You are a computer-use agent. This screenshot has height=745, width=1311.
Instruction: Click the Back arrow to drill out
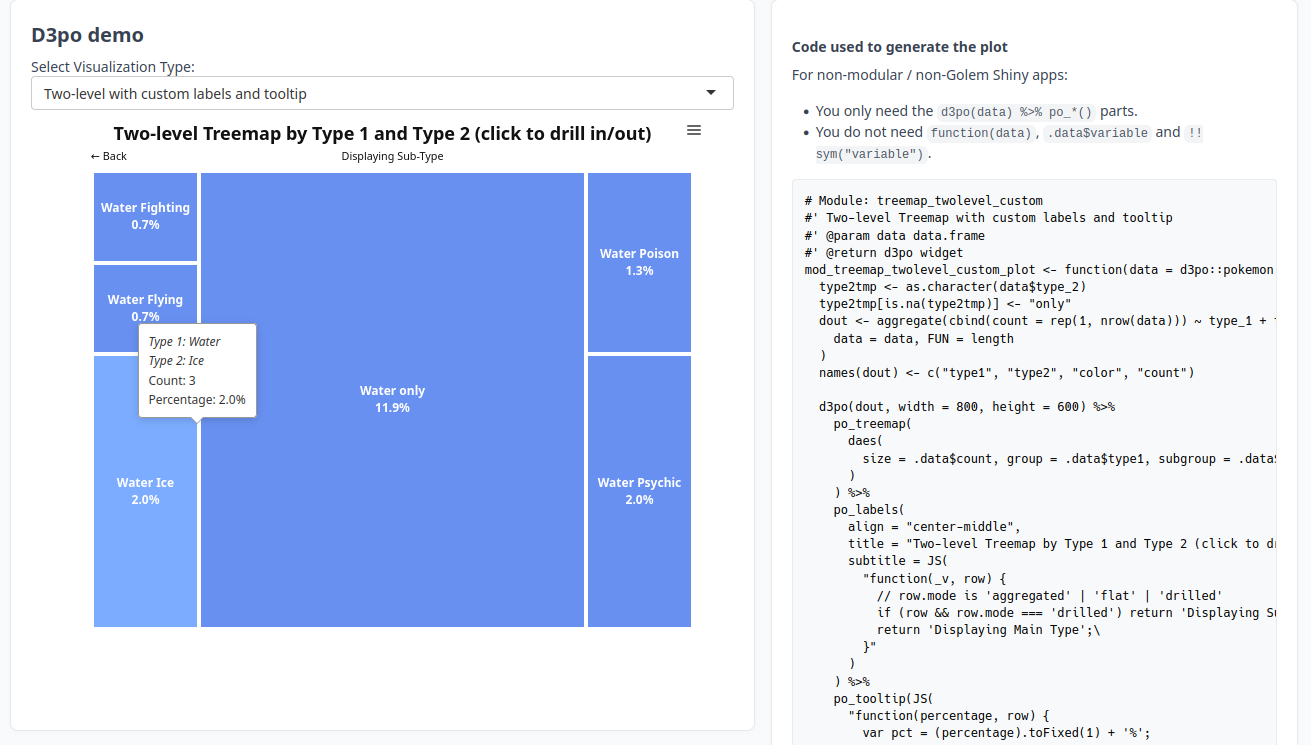pos(109,156)
